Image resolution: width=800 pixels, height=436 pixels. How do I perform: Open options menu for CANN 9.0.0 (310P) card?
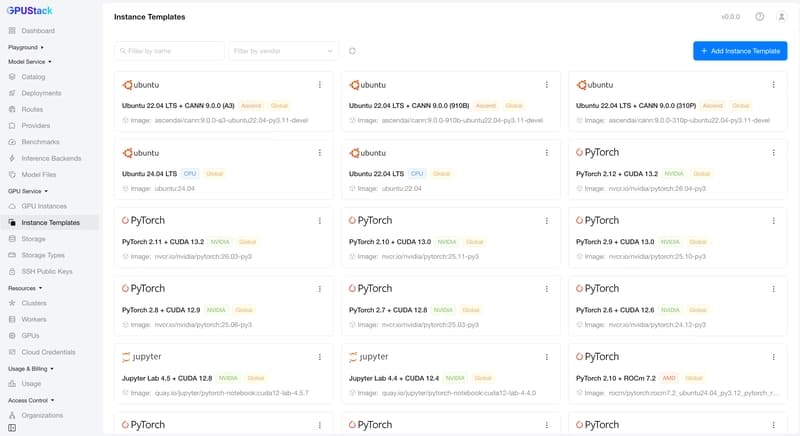click(773, 85)
